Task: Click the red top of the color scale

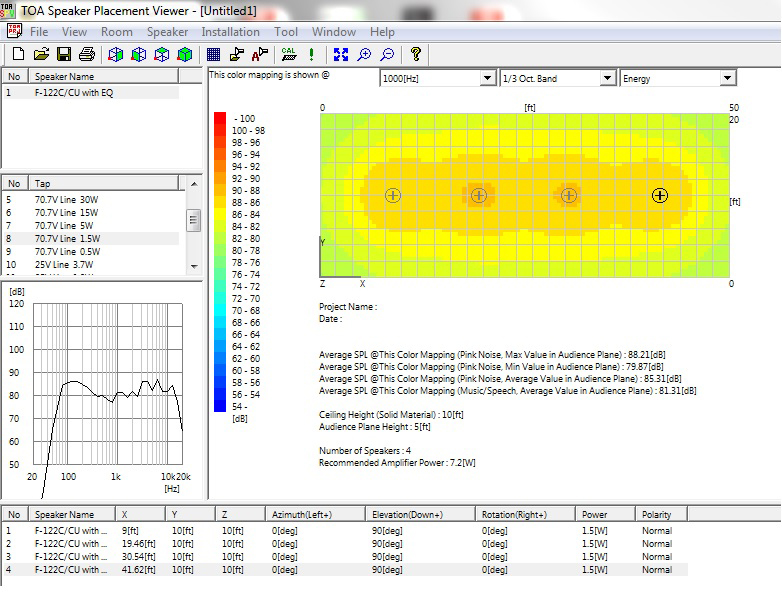Action: tap(220, 118)
